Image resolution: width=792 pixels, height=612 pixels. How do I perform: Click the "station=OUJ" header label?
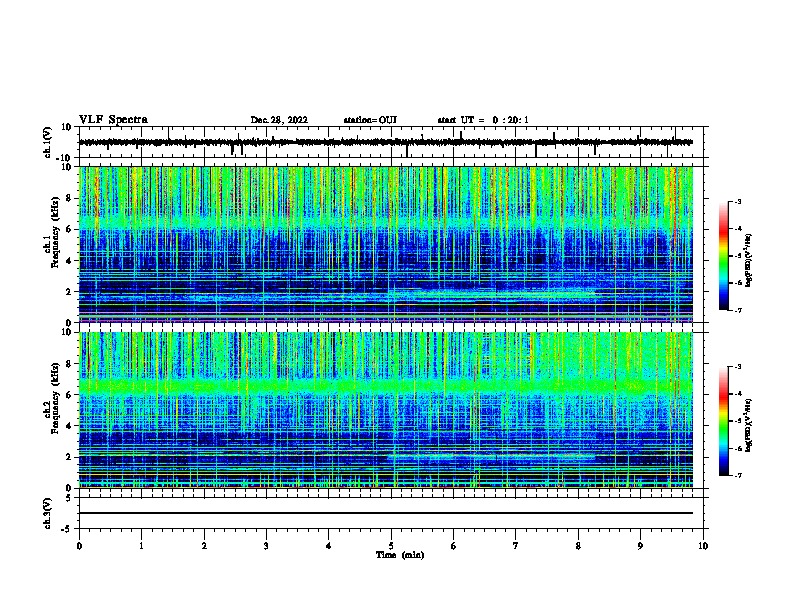[x=370, y=120]
